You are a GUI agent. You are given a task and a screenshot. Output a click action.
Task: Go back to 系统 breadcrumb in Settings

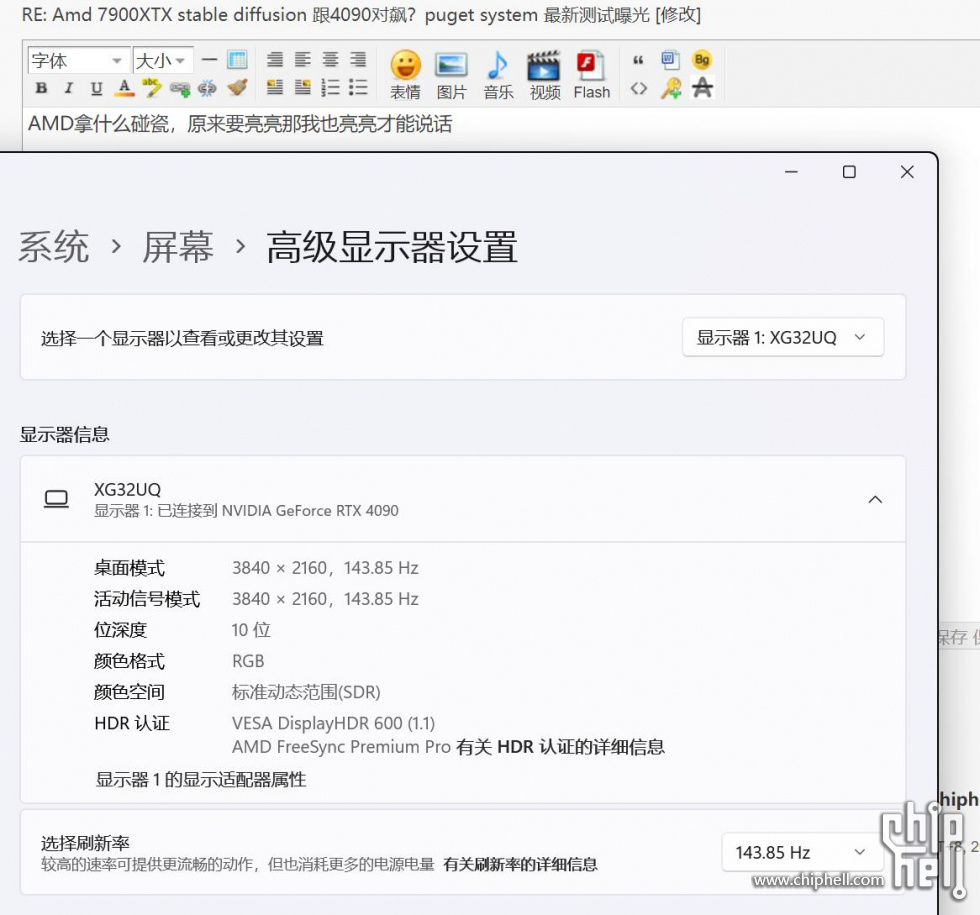(x=54, y=246)
